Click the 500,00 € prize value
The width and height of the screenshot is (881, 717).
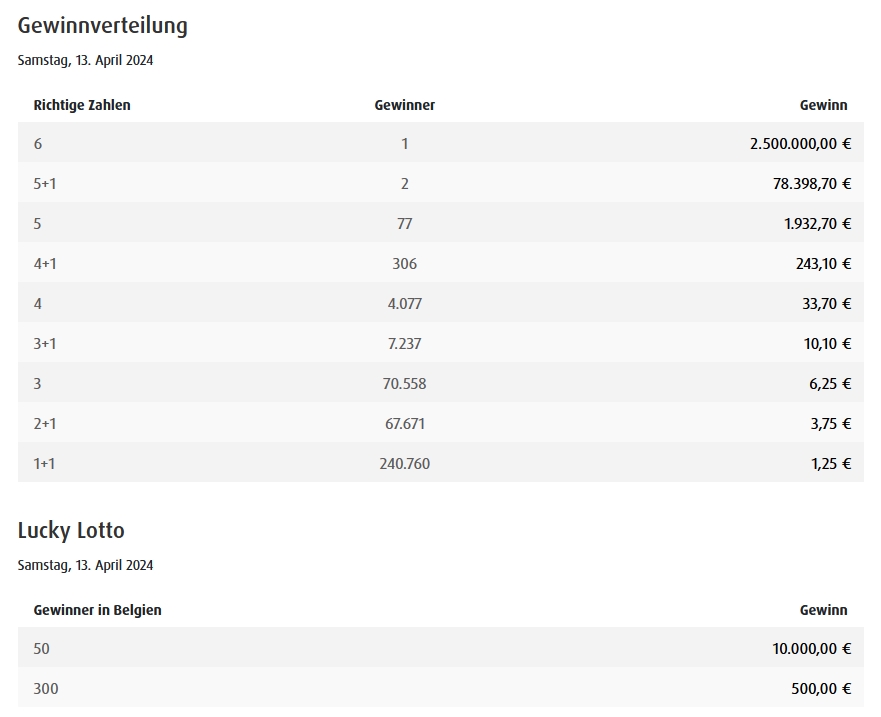tap(821, 689)
